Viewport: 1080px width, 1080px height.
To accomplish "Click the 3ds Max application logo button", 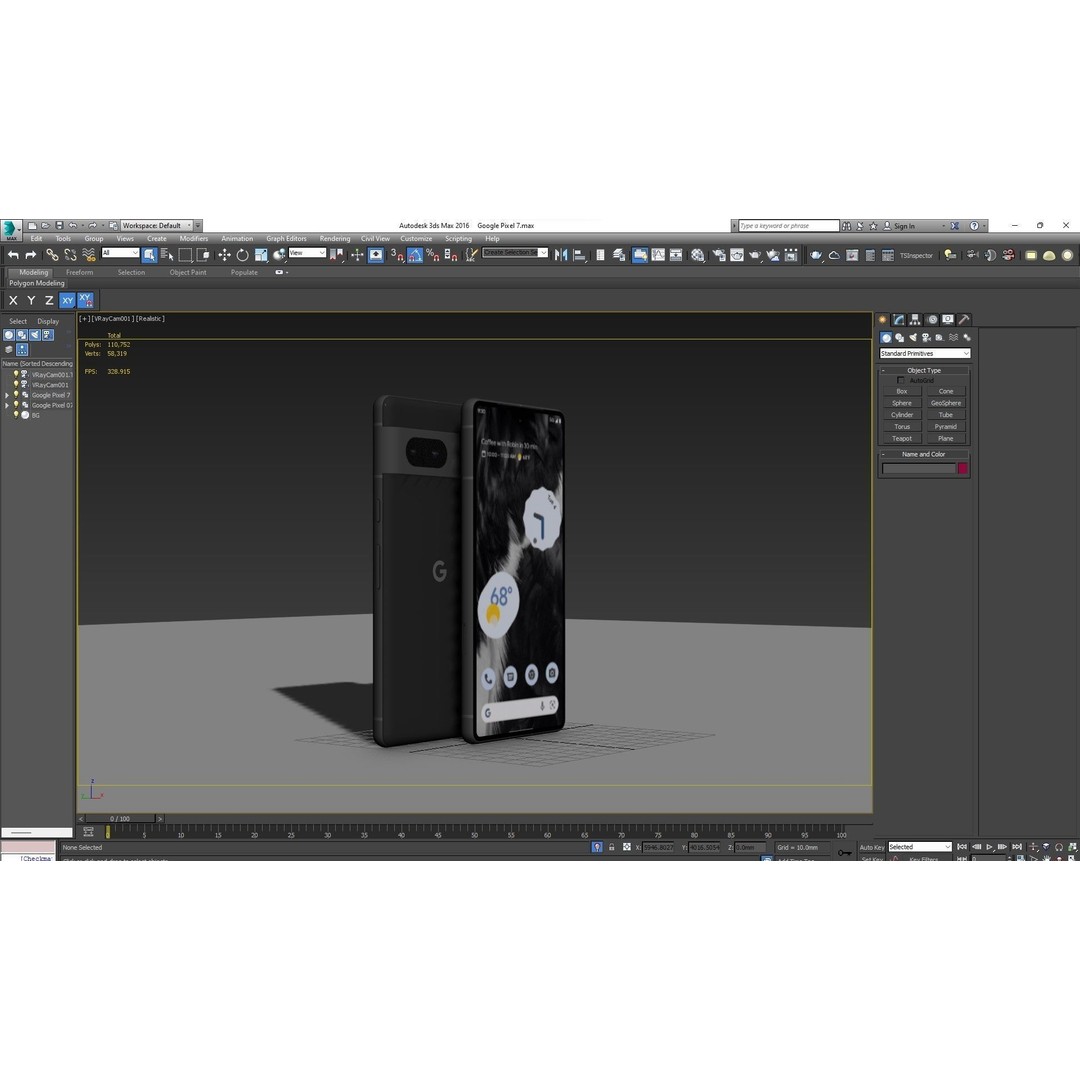I will [11, 230].
